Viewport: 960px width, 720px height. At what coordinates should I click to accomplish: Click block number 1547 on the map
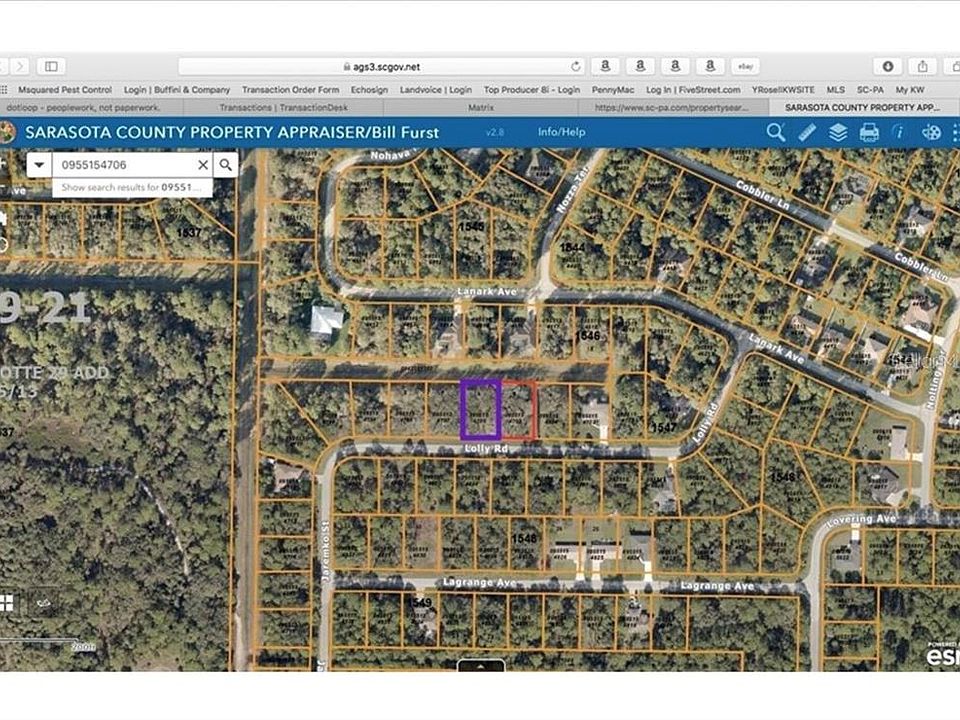click(x=664, y=427)
